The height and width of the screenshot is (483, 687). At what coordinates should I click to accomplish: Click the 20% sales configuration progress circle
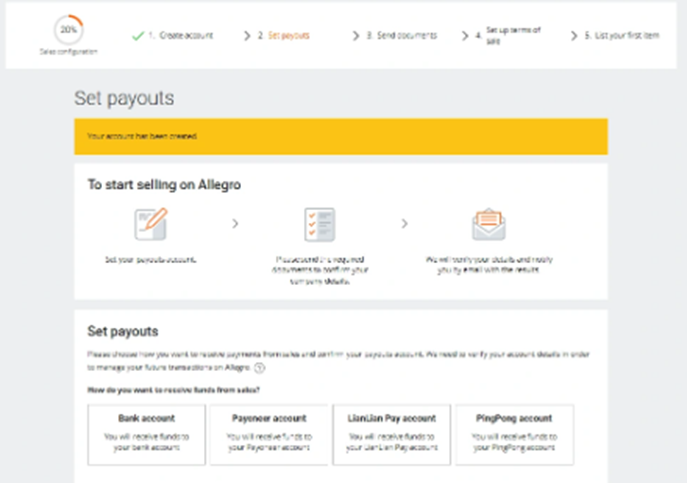coord(68,30)
